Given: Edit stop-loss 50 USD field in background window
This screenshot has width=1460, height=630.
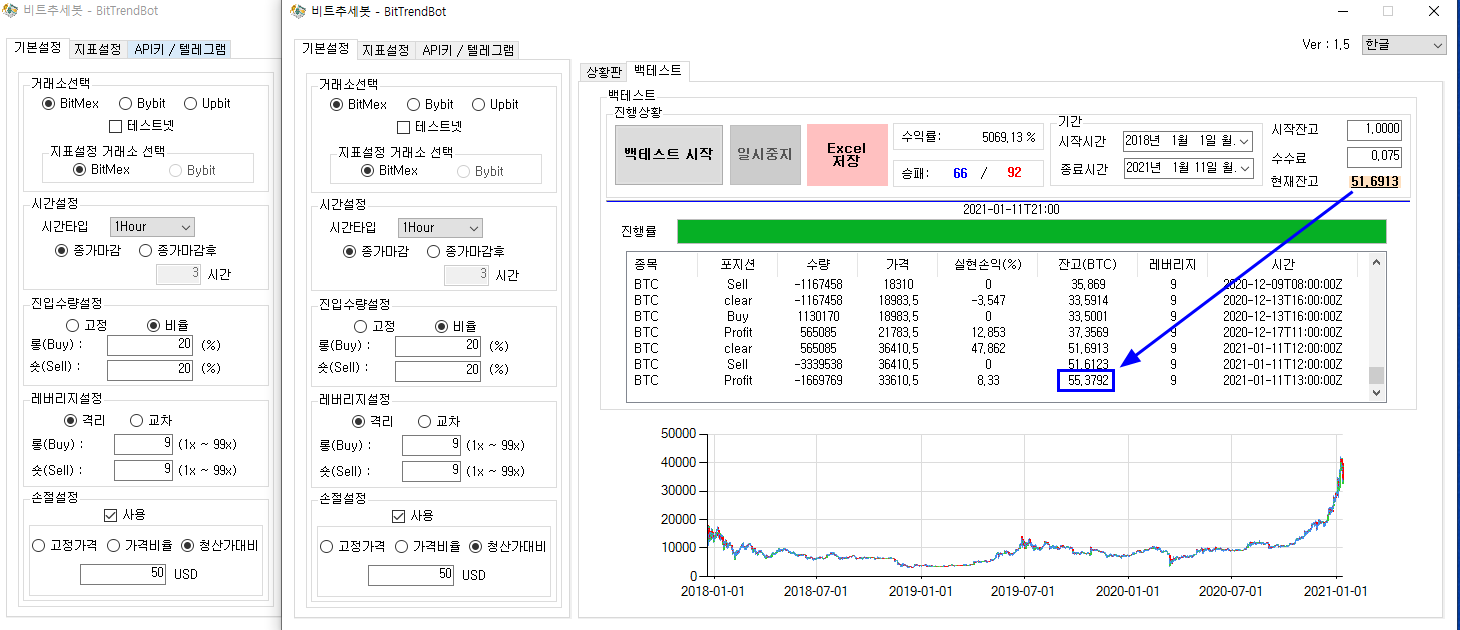Looking at the screenshot, I should pyautogui.click(x=123, y=574).
